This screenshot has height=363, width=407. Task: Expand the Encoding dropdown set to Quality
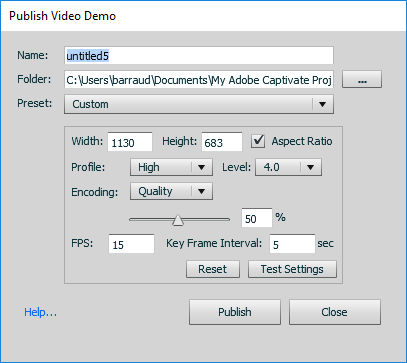[x=171, y=191]
